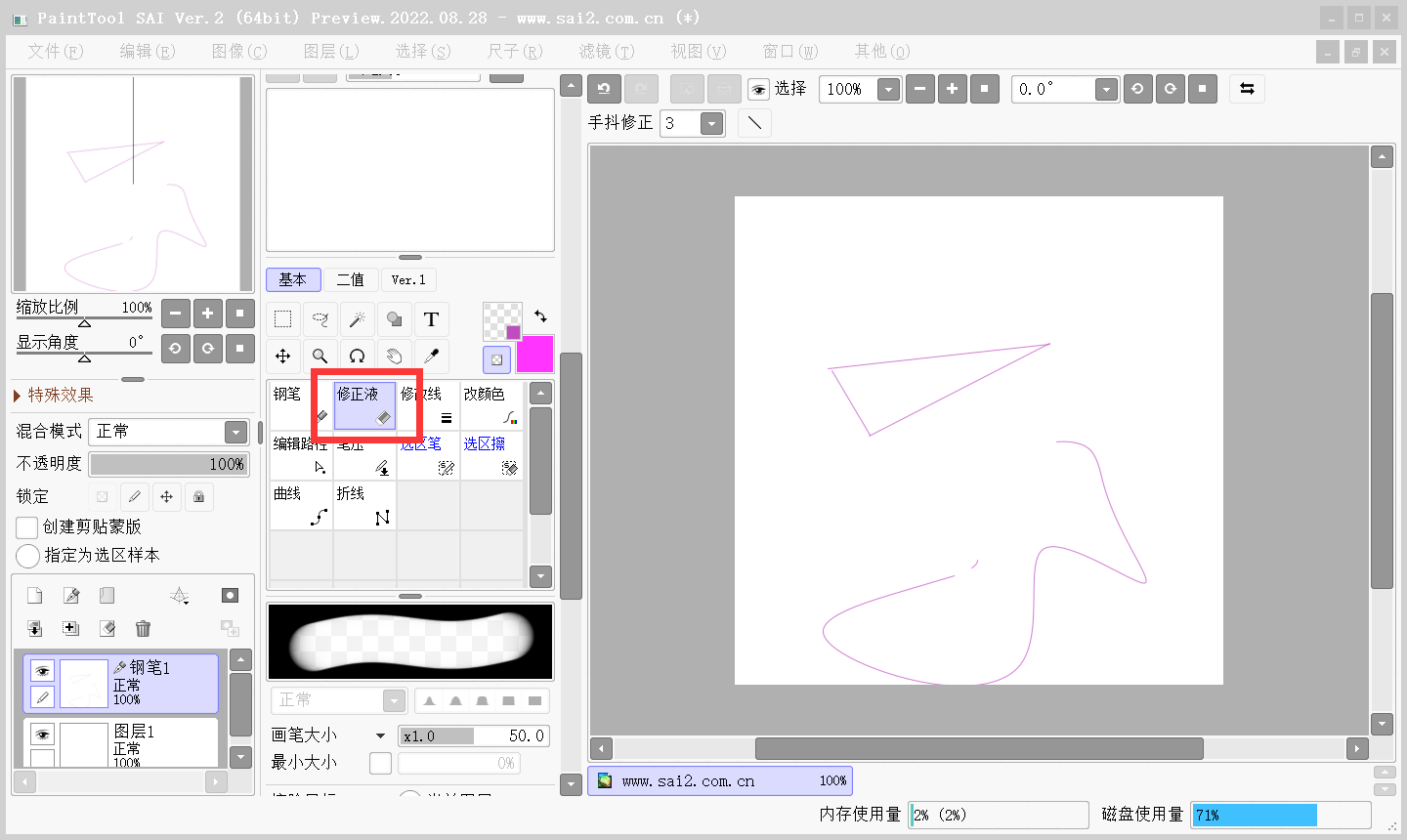Viewport: 1407px width, 840px height.
Task: Open the 画笔大小 multiplier dropdown arrow
Action: [381, 735]
